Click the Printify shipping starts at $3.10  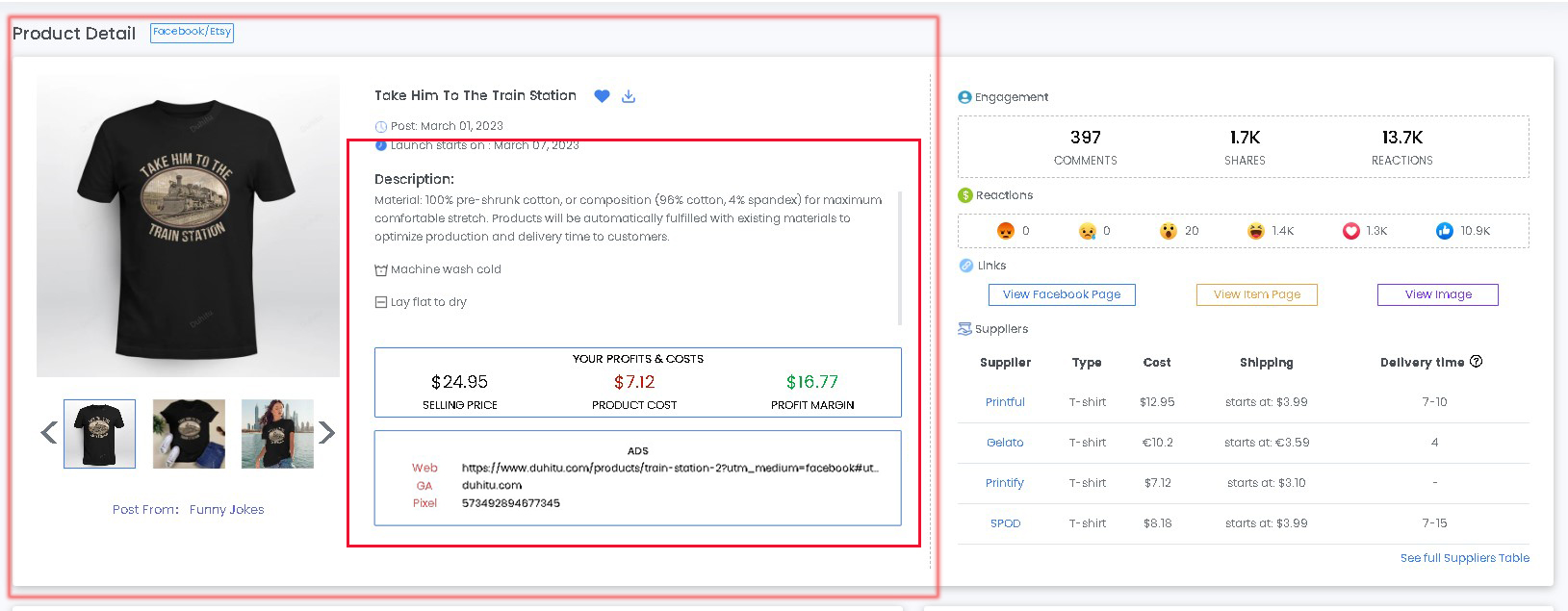(x=1267, y=483)
